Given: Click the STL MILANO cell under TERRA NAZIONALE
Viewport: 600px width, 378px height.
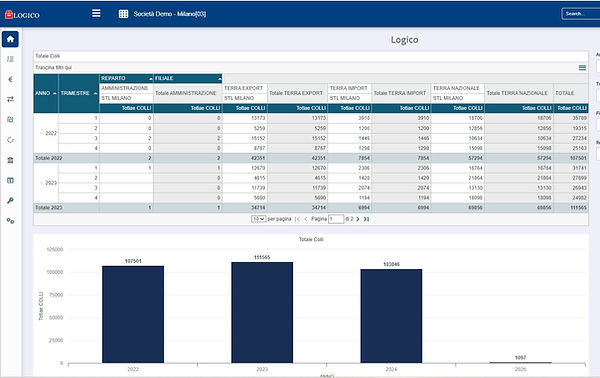Looking at the screenshot, I should [458, 98].
